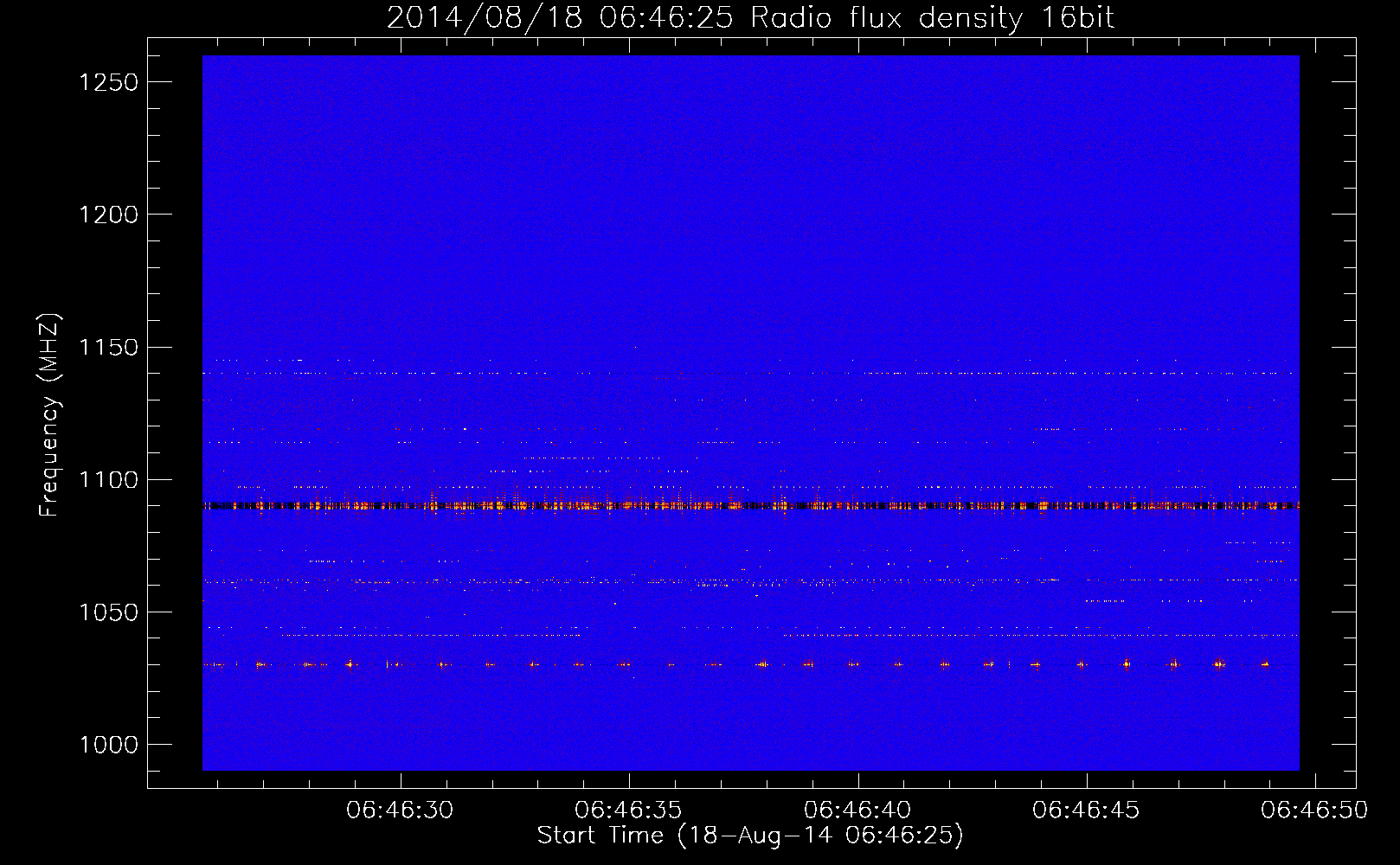Click the 06:46:35 time tick label
This screenshot has width=1400, height=865.
coord(629,811)
